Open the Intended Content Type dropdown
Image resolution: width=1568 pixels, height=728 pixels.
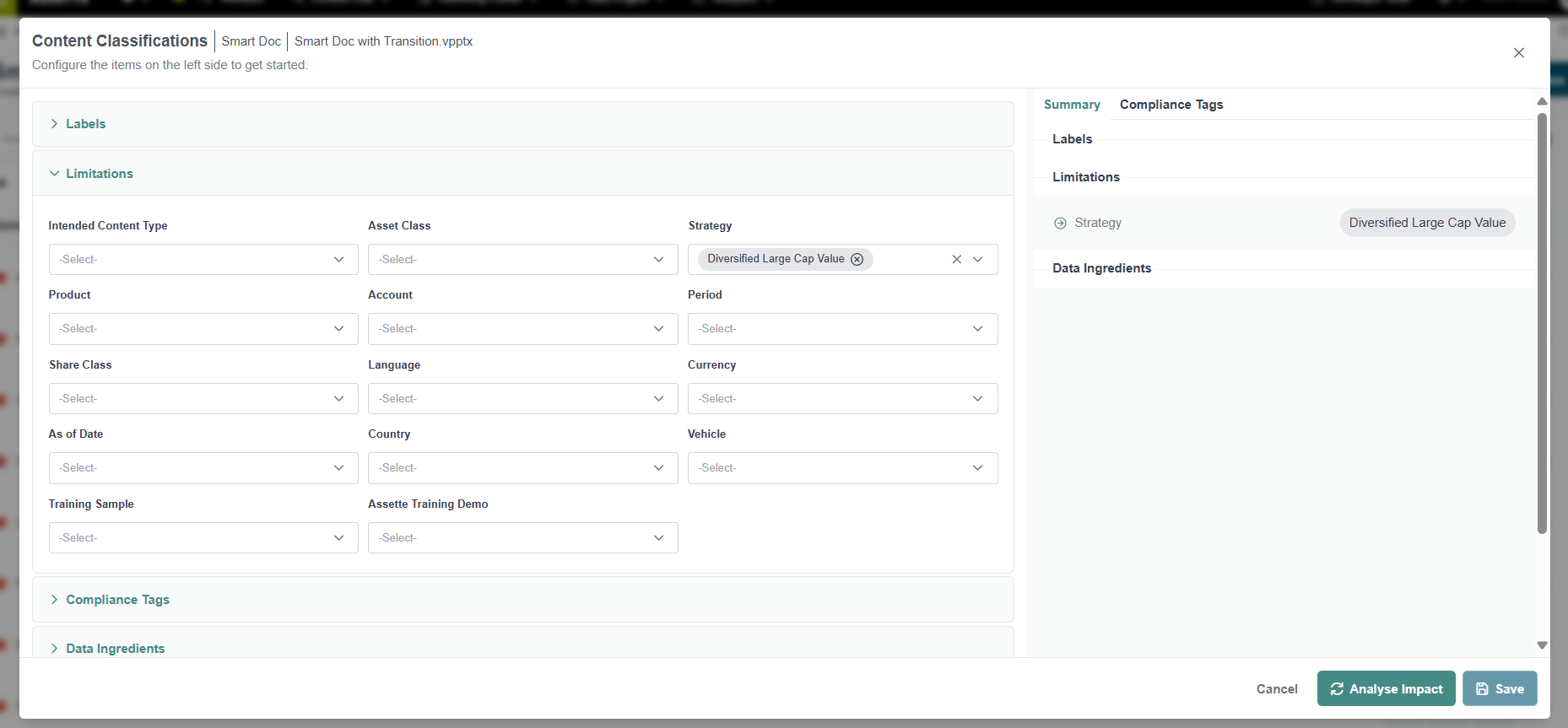click(203, 259)
